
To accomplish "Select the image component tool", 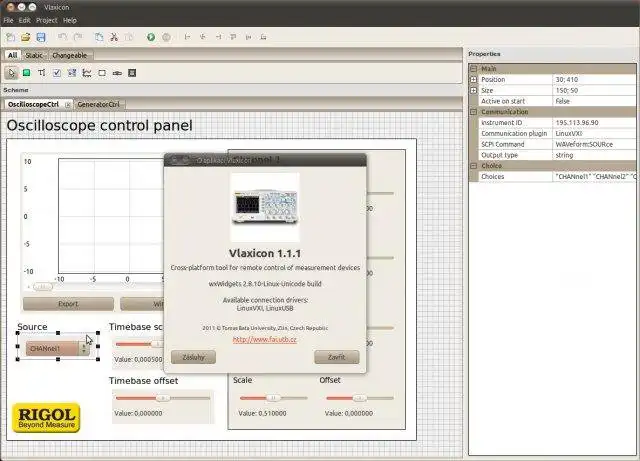I will coord(132,73).
